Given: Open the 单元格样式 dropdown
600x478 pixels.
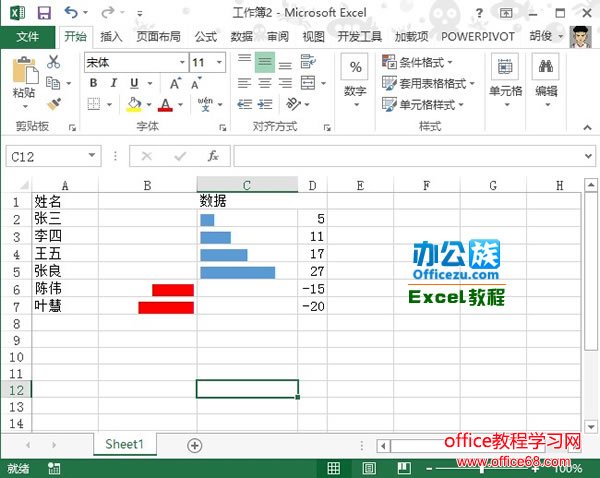Looking at the screenshot, I should pos(423,104).
